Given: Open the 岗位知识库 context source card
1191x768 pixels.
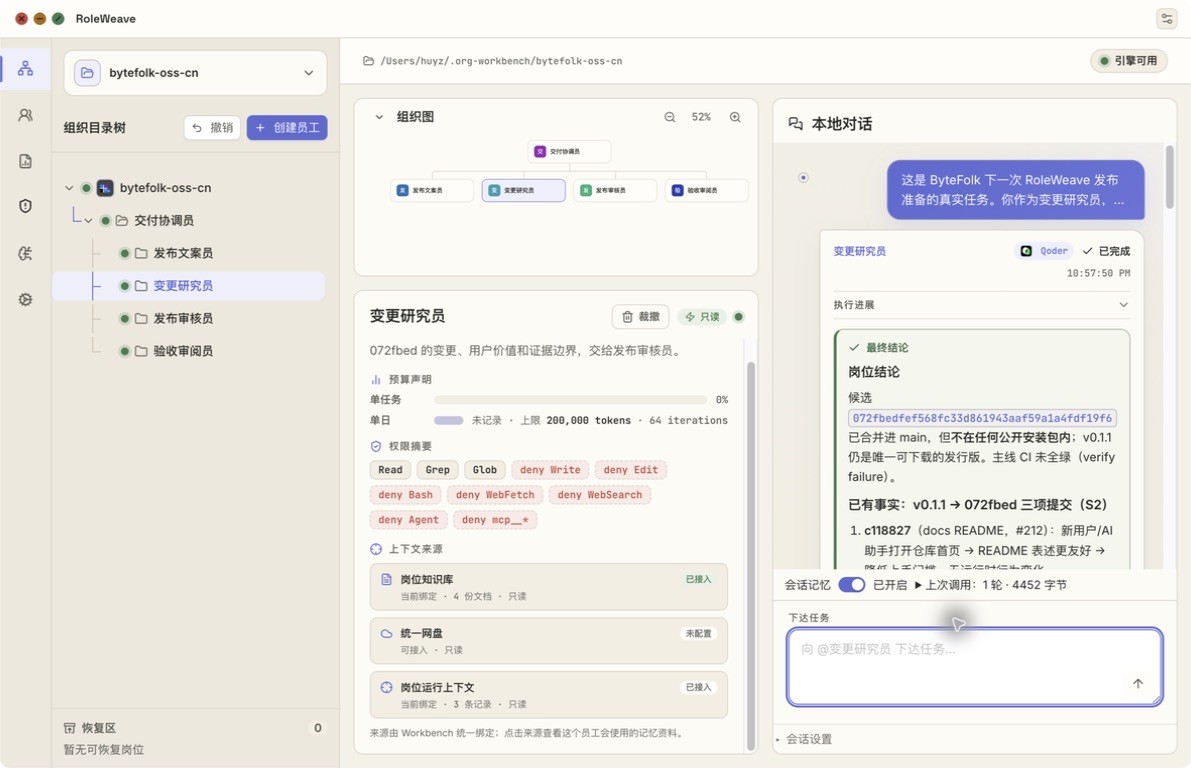Looking at the screenshot, I should [548, 586].
